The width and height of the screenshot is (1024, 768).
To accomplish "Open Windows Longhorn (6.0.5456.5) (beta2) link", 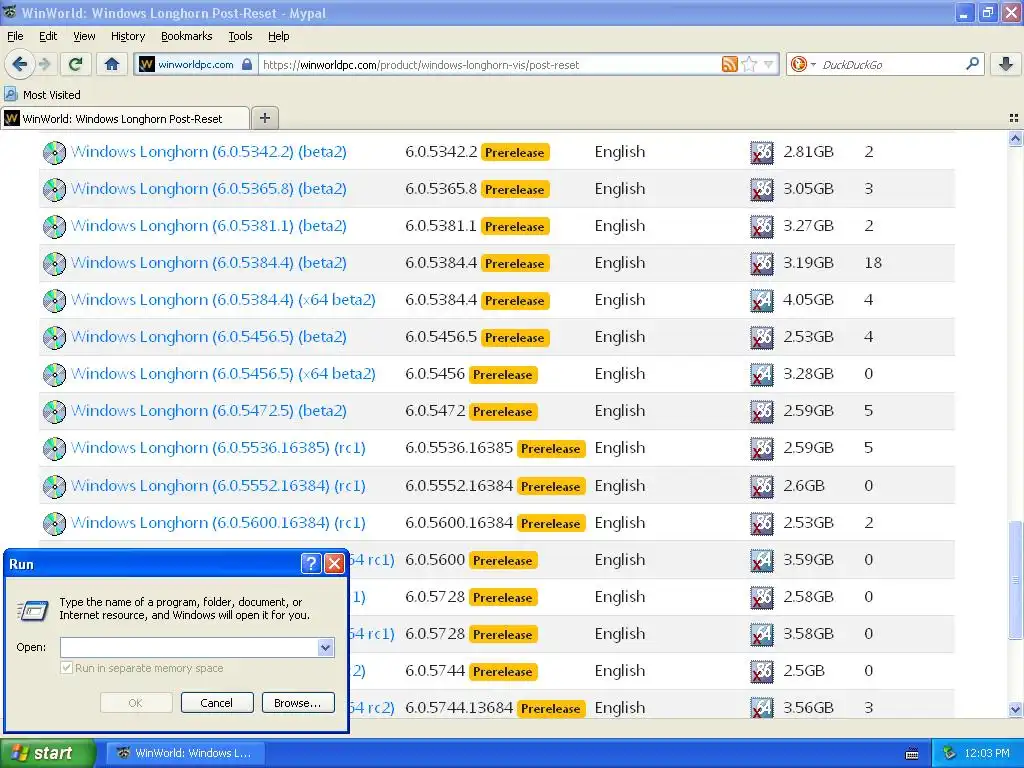I will click(x=208, y=337).
